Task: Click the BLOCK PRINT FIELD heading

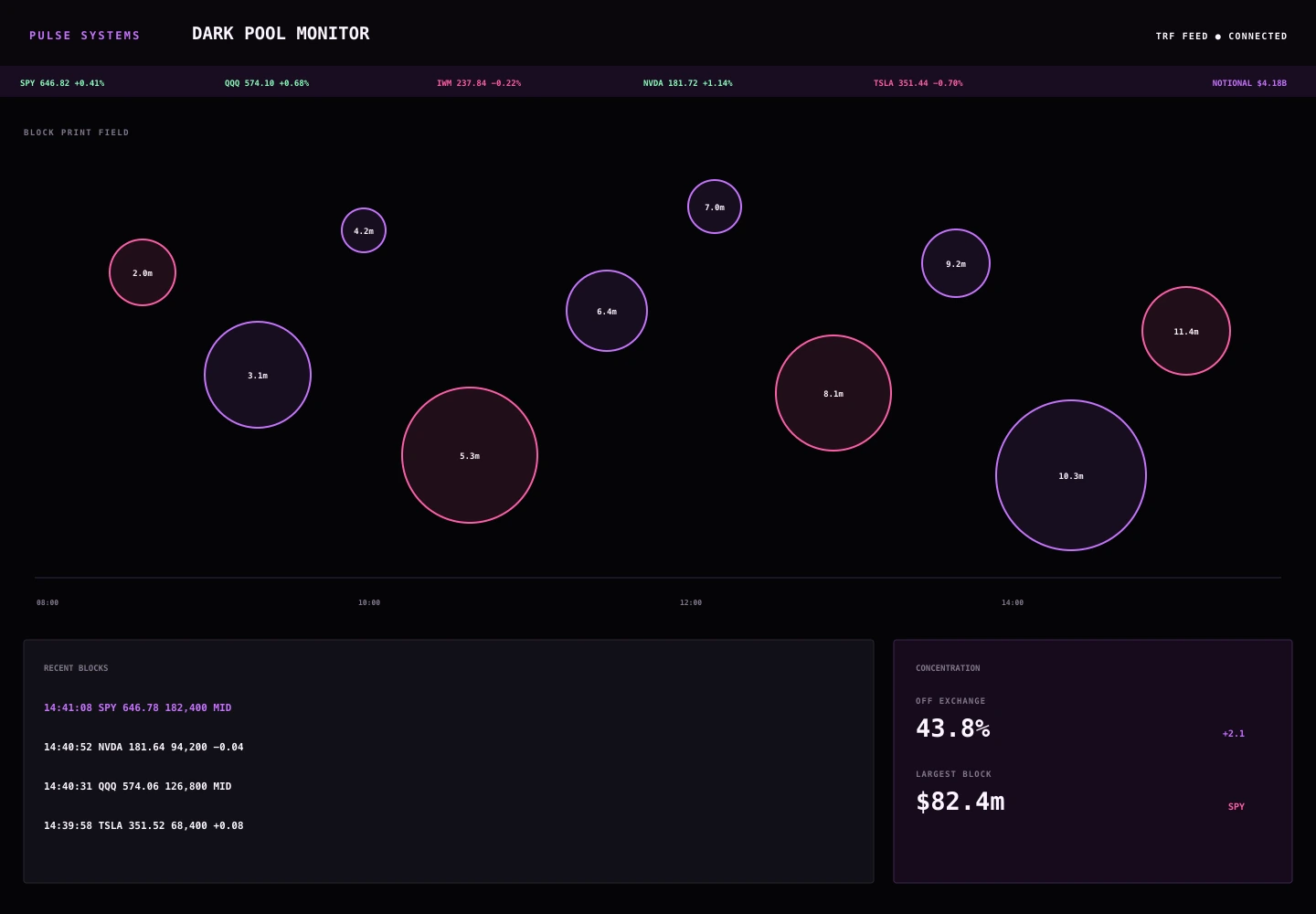Action: coord(77,133)
